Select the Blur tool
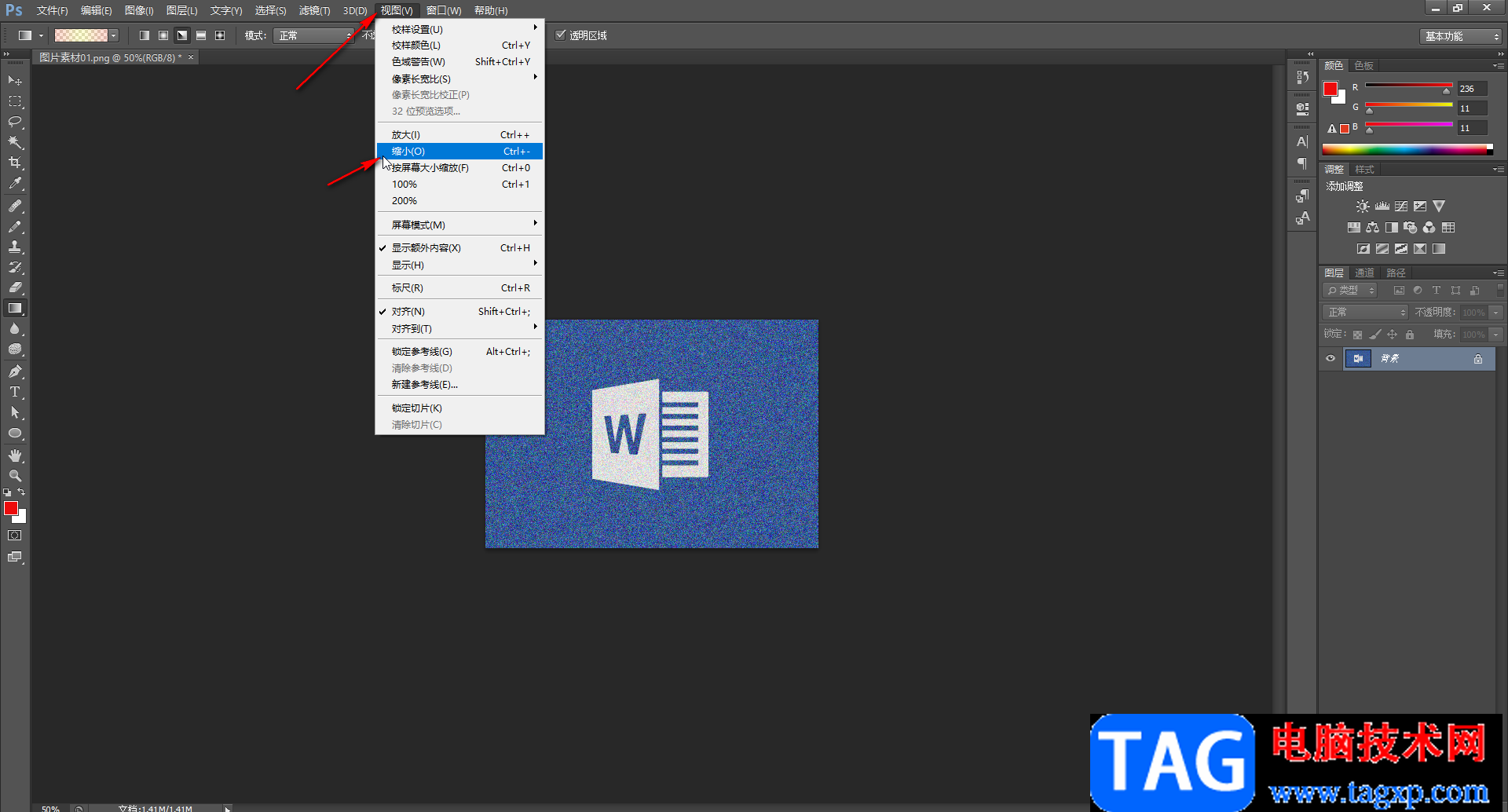This screenshot has height=812, width=1508. tap(15, 328)
